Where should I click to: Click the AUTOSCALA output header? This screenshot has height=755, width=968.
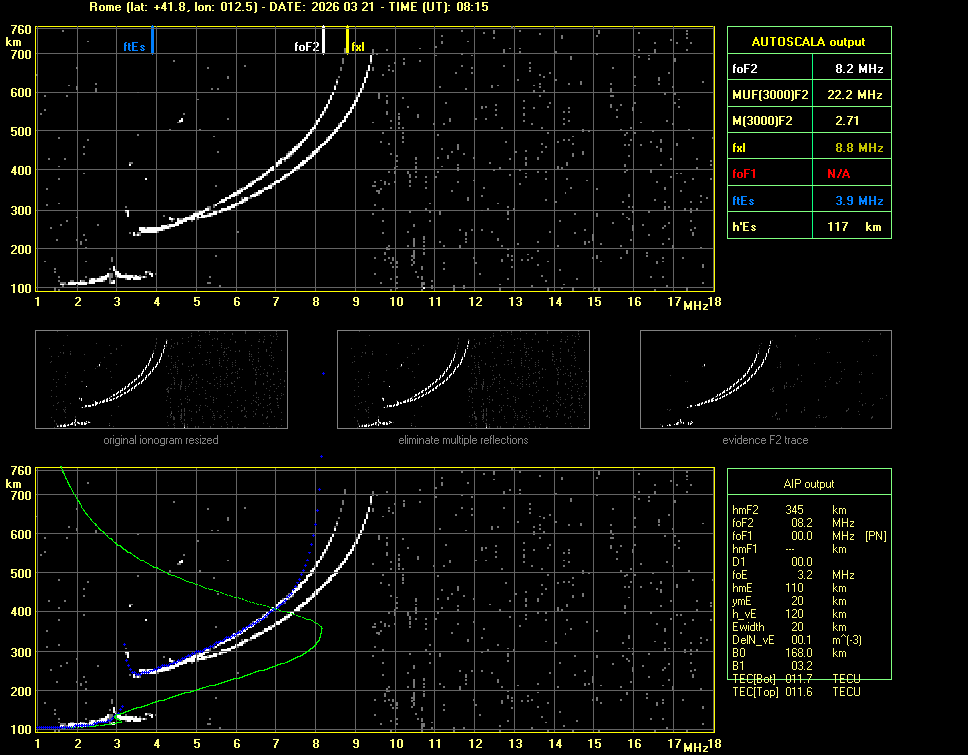(x=808, y=42)
